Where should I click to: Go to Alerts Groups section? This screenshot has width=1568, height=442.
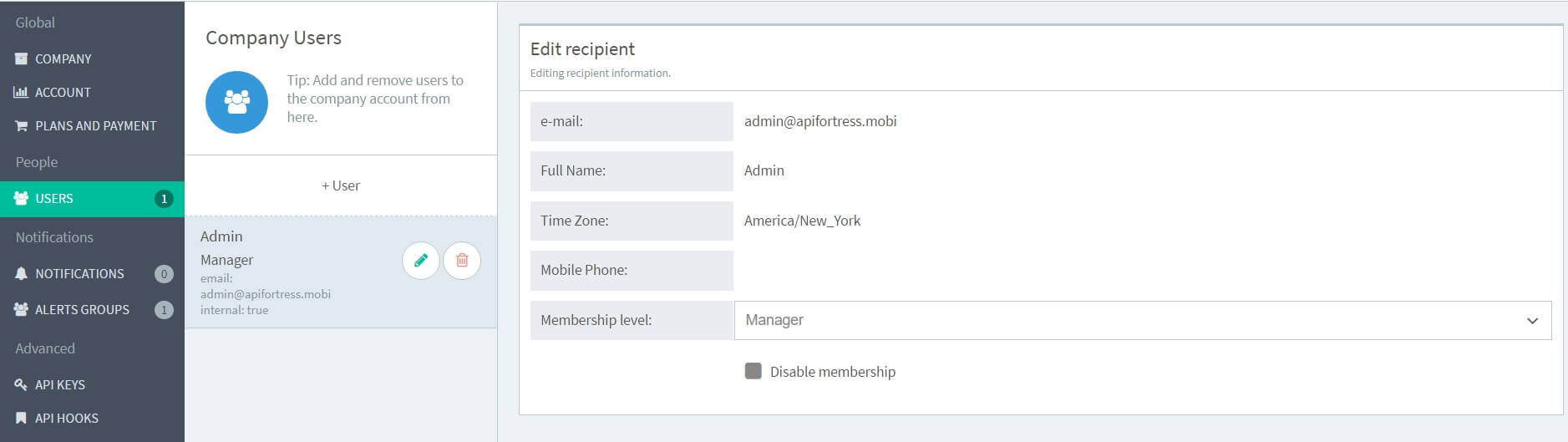(82, 310)
